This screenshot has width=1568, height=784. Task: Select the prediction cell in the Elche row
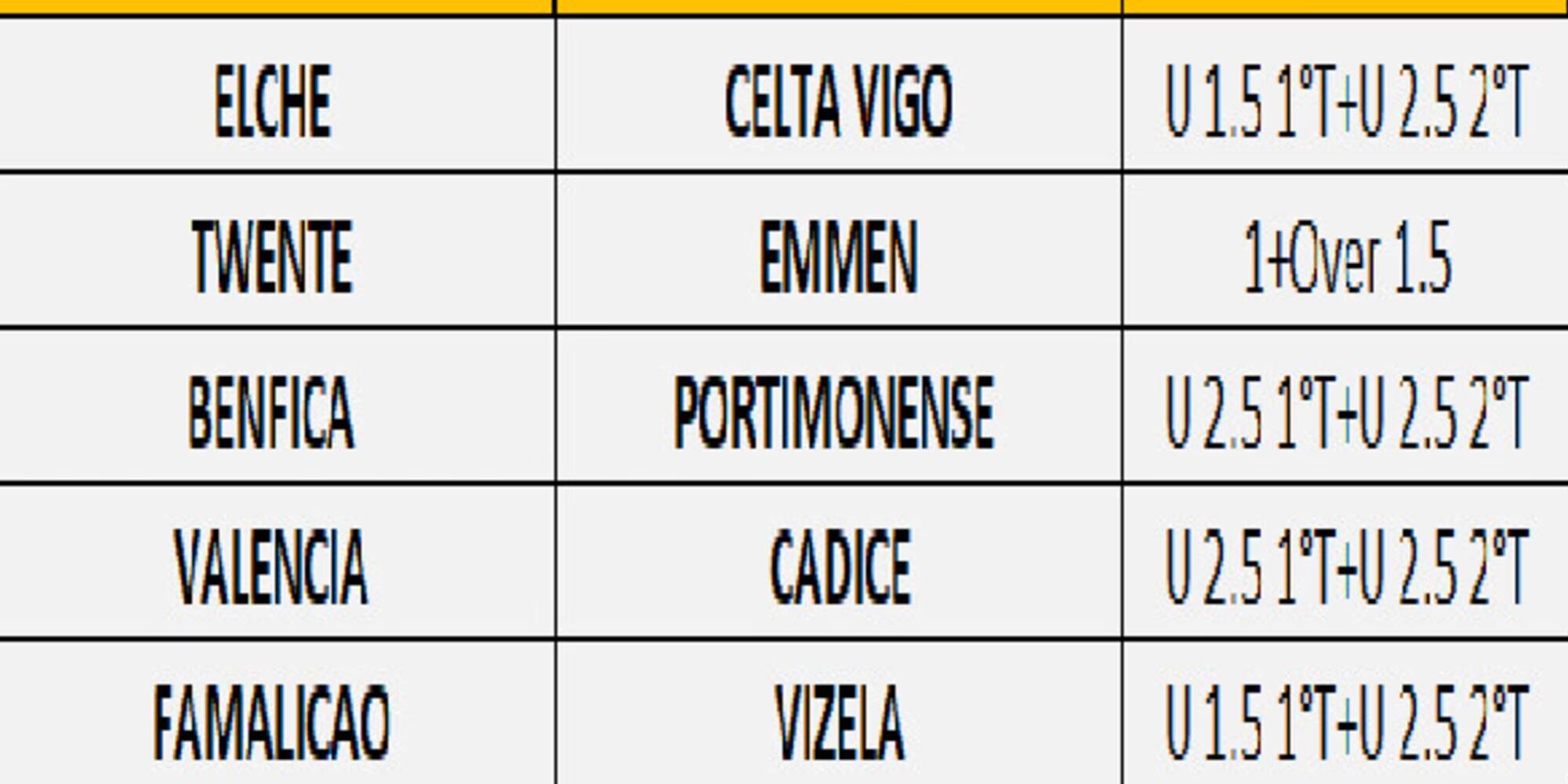point(1345,102)
